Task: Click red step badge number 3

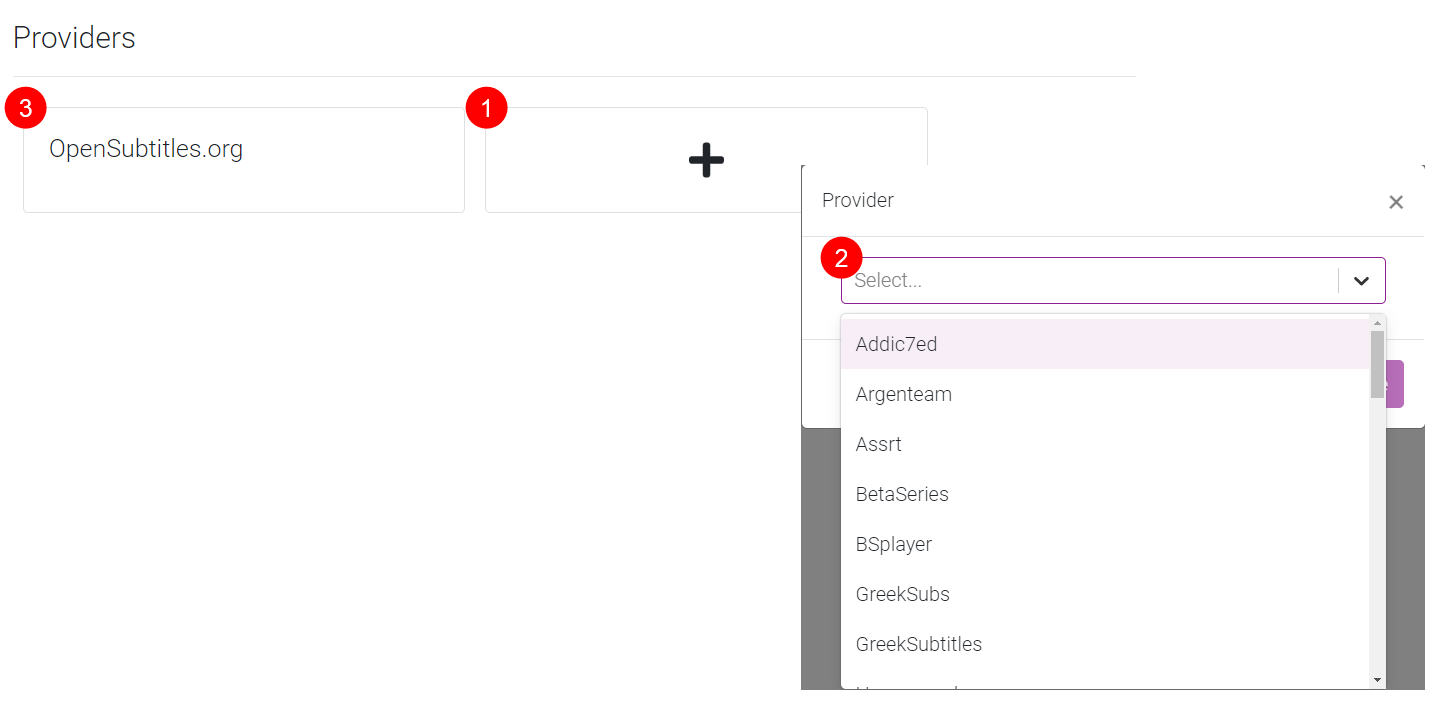Action: click(25, 109)
